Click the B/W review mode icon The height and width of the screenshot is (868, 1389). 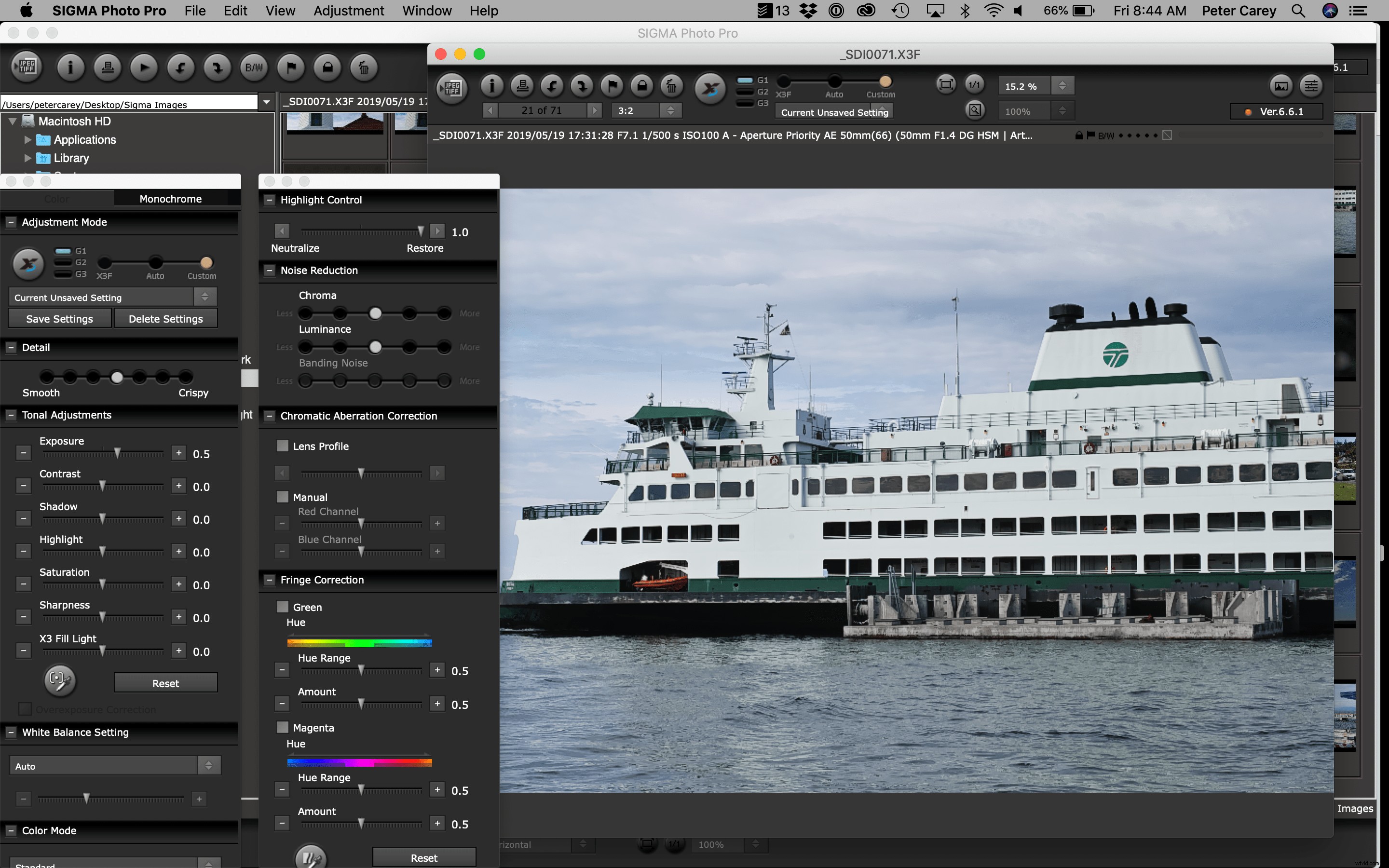pyautogui.click(x=254, y=67)
